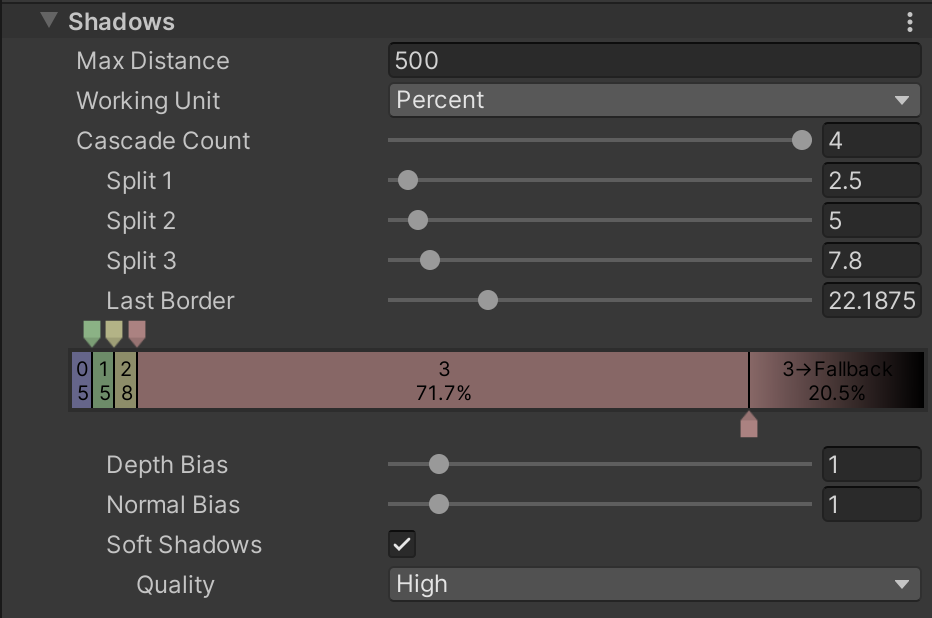
Task: Click the Depth Bias slider handle
Action: click(x=438, y=464)
